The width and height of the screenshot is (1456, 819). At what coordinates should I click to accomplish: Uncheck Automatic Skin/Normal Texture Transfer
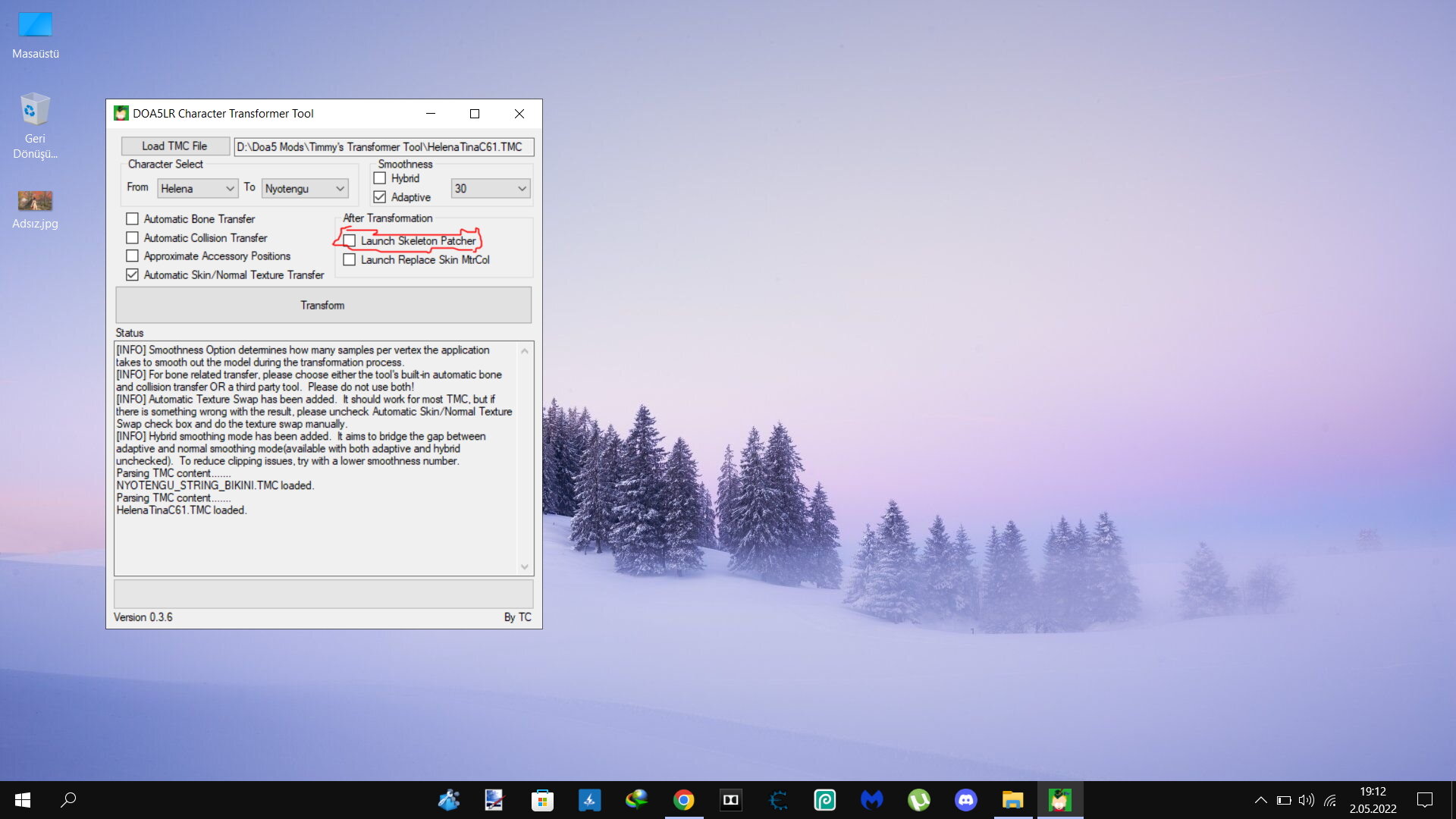(x=133, y=275)
